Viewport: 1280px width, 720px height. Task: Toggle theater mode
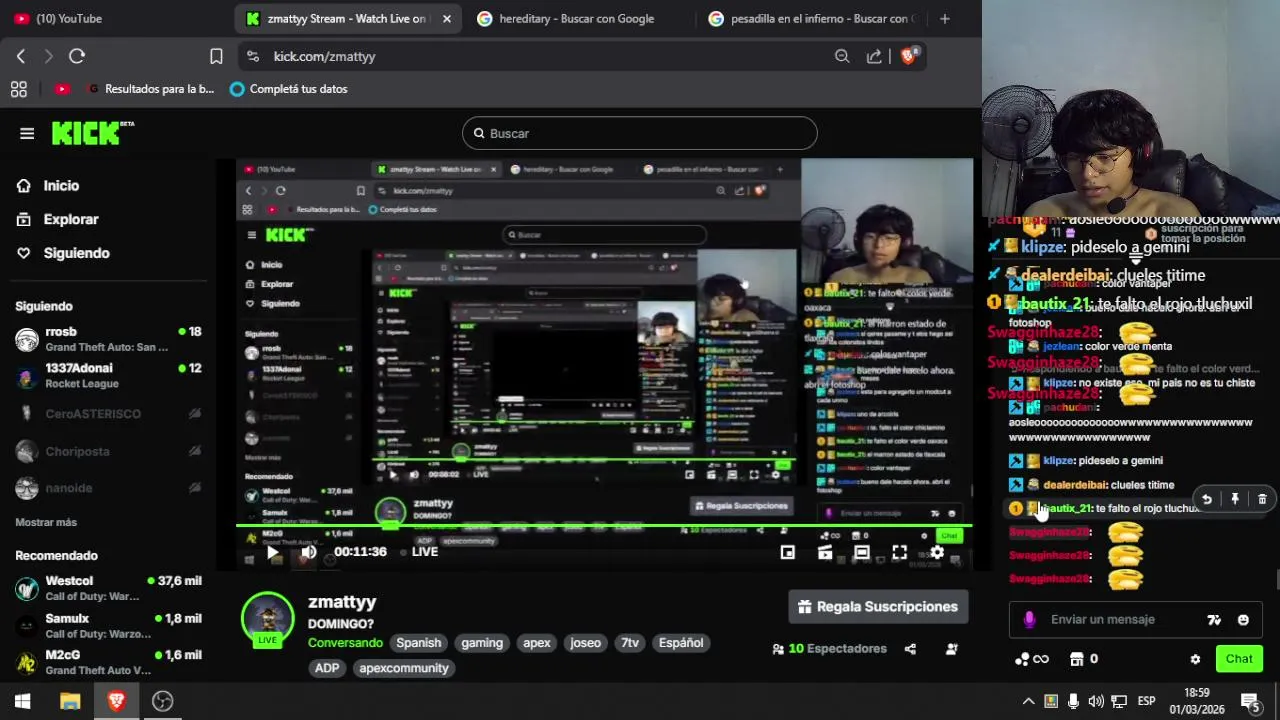862,552
